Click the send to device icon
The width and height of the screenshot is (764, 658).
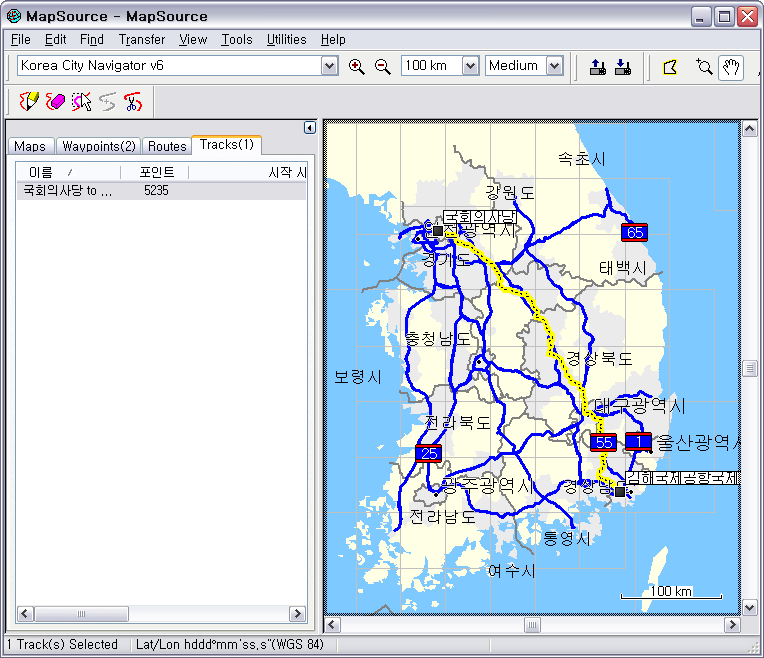click(x=597, y=67)
